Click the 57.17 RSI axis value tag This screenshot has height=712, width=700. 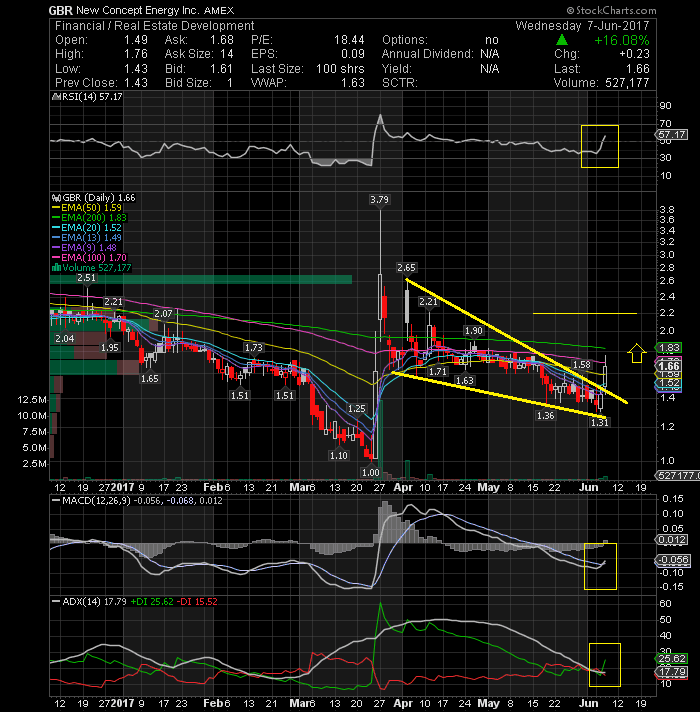pos(672,134)
